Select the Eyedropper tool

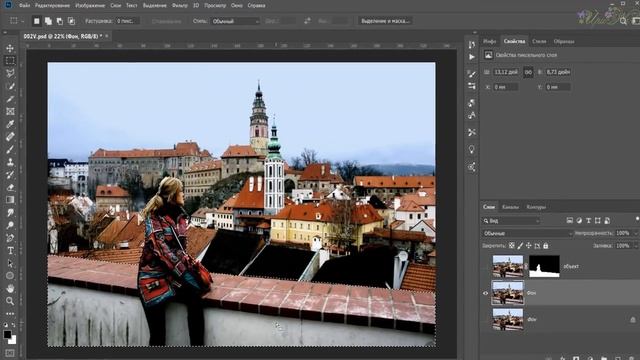[x=10, y=124]
